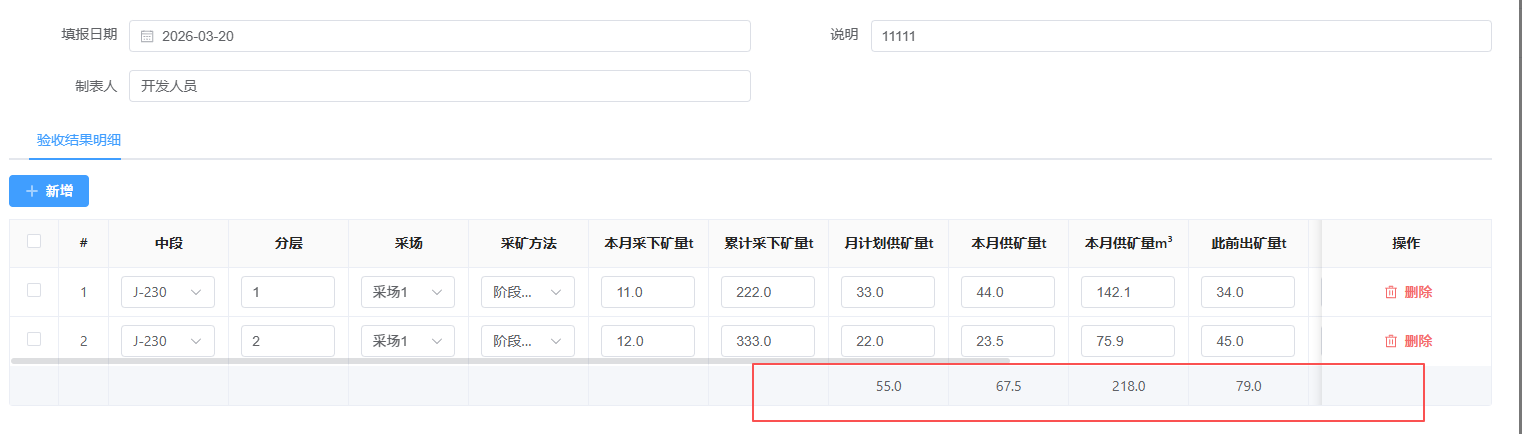Click 本月采下矿量t input in row 1
Image resolution: width=1522 pixels, height=434 pixels.
tap(648, 292)
